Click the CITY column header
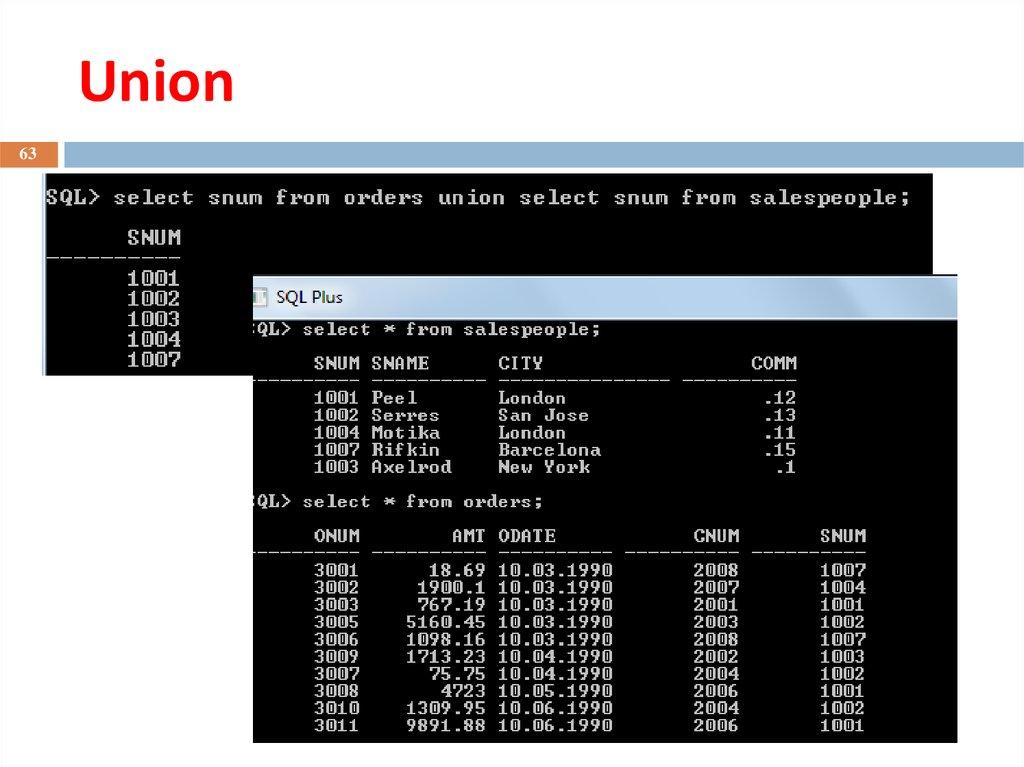 (520, 363)
